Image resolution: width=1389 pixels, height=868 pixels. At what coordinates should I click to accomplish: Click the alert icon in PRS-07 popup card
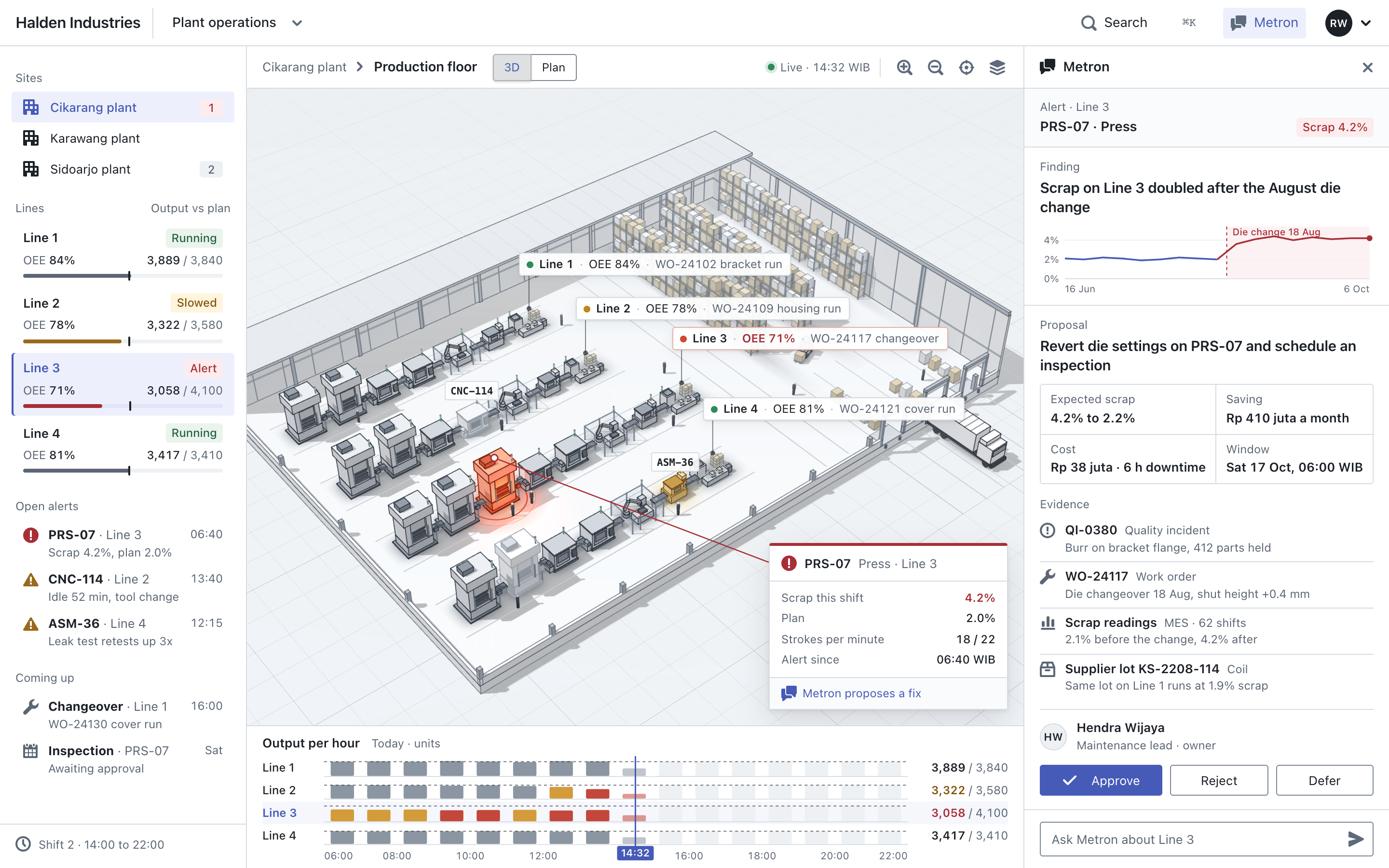coord(789,563)
